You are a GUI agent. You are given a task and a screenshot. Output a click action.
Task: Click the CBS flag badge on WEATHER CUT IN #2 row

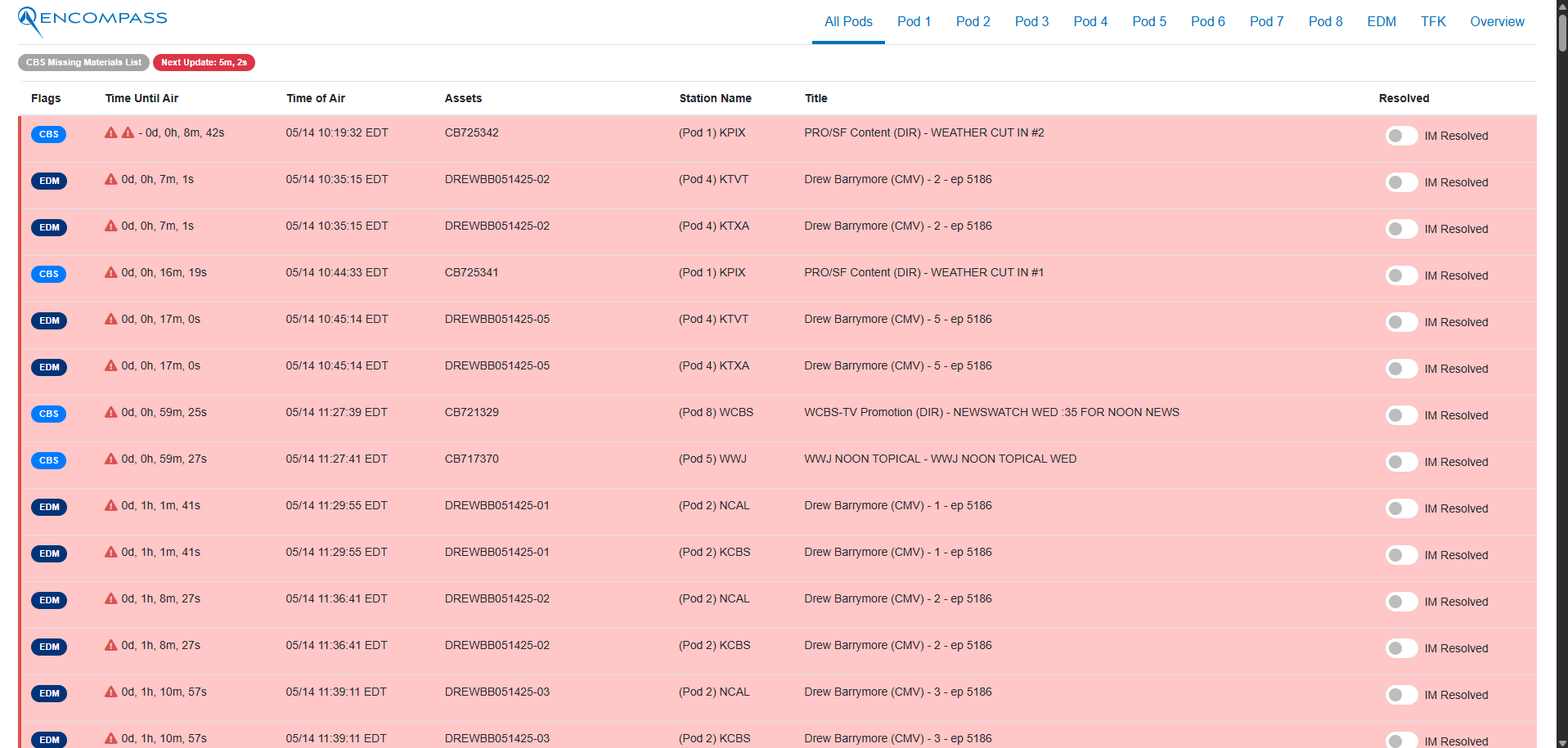click(48, 134)
